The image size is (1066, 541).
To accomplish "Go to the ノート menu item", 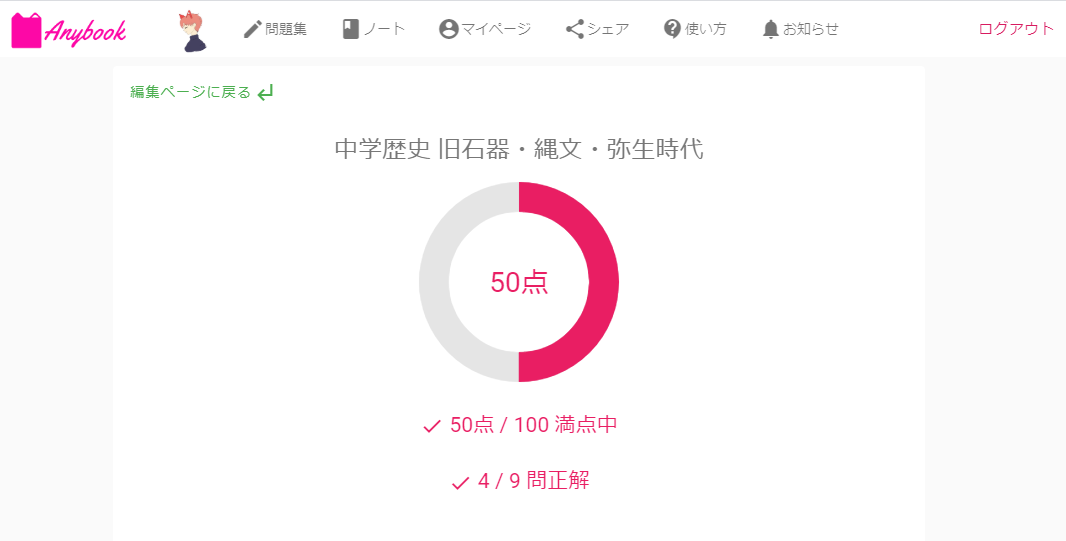I will coord(384,29).
